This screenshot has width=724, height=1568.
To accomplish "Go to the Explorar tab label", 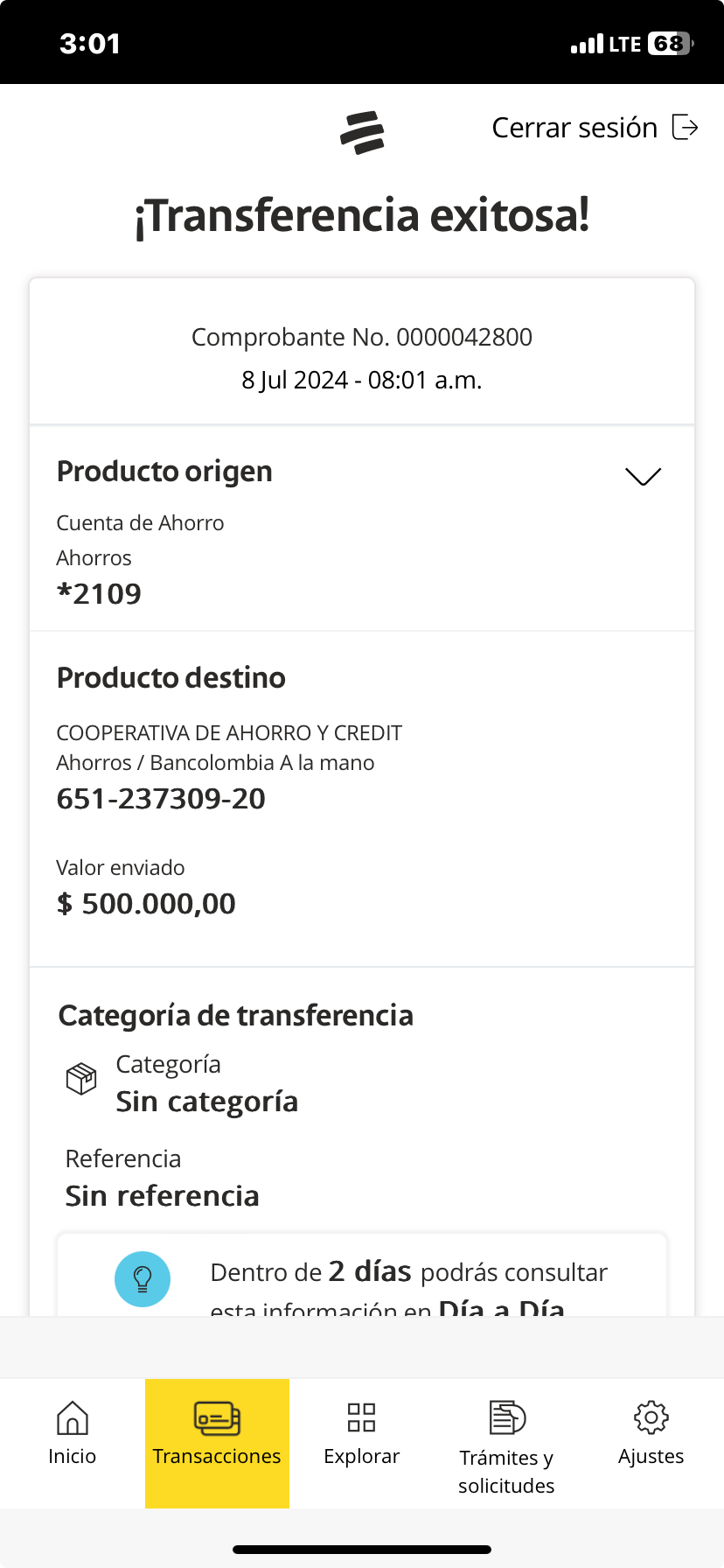I will pyautogui.click(x=361, y=1456).
